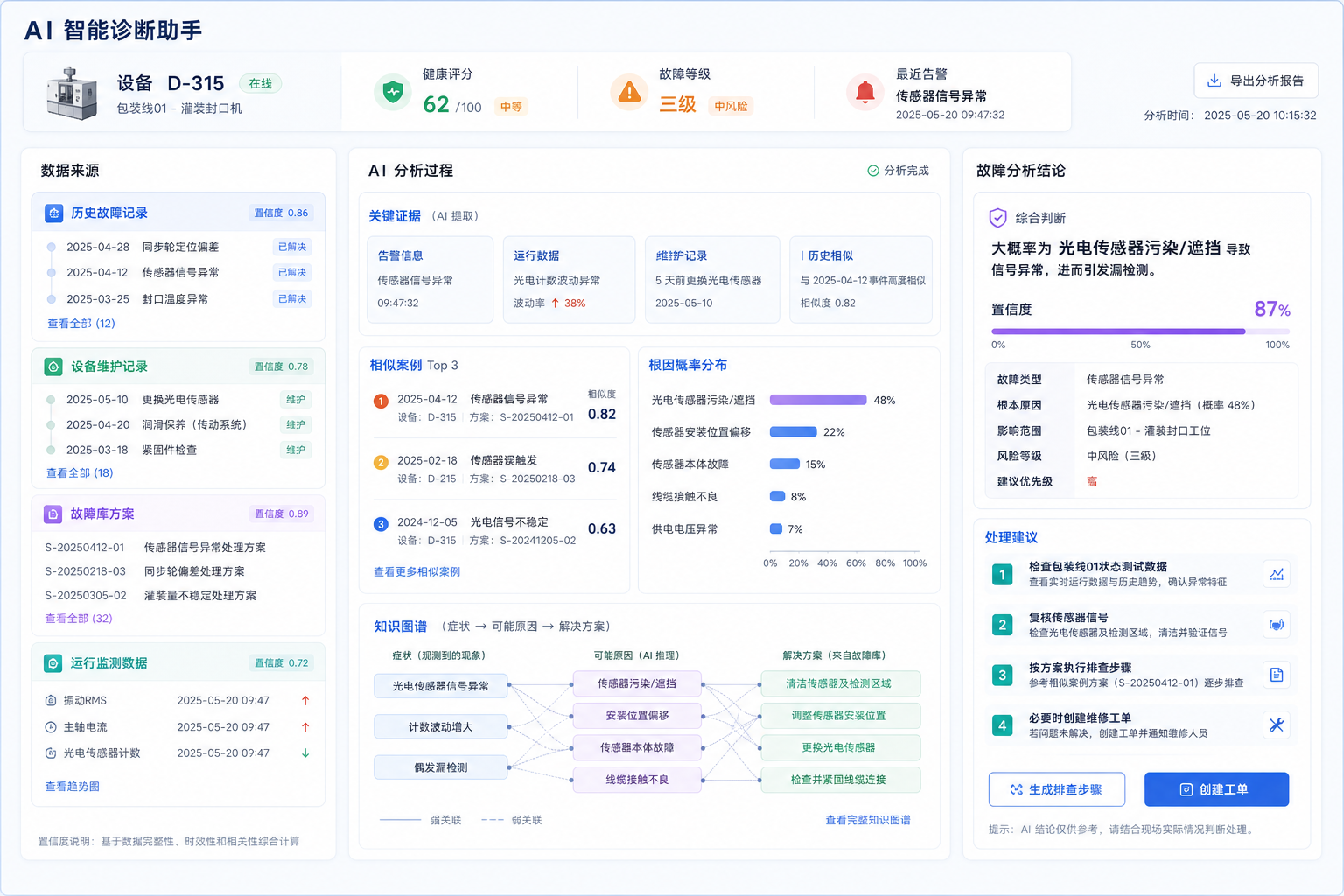Viewport: 1344px width, 896px height.
Task: Select the 运行数据 evidence card
Action: [569, 280]
